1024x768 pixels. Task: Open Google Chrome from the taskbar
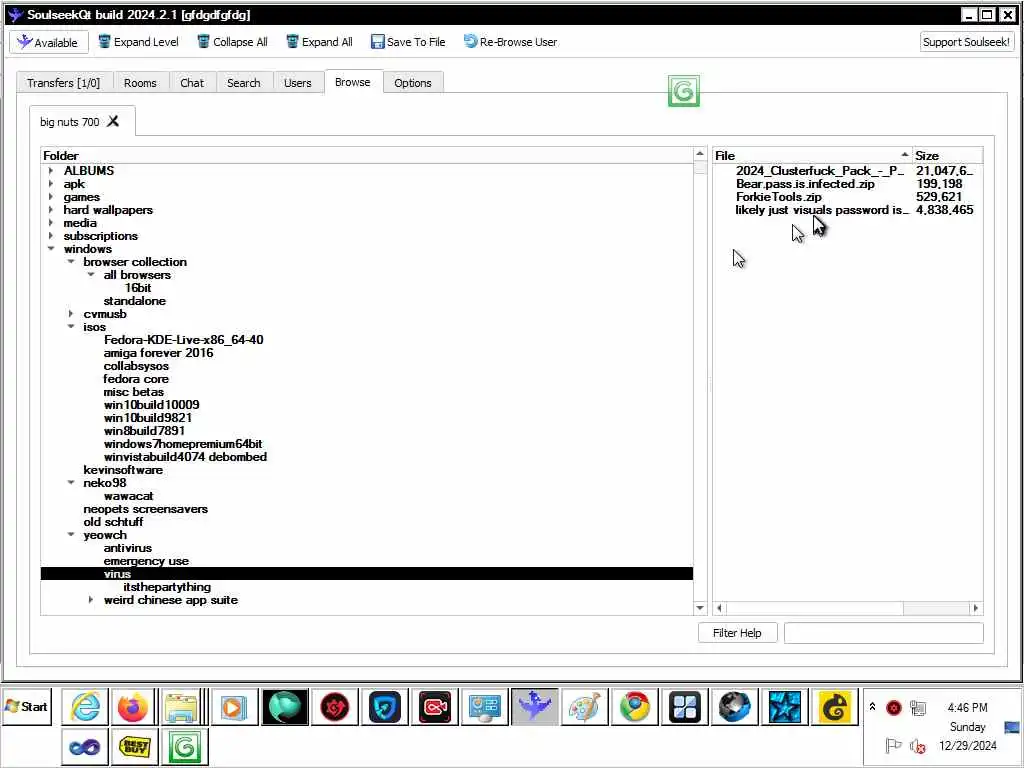(635, 707)
